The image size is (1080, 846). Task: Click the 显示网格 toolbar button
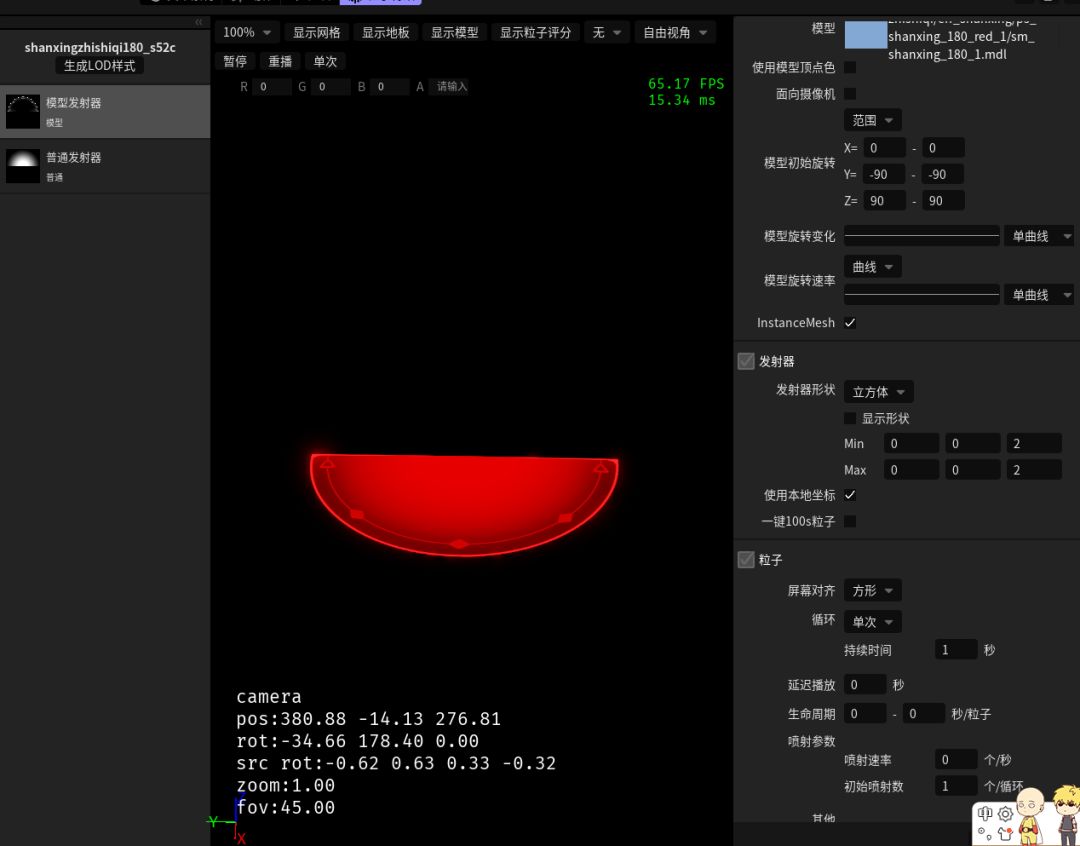(316, 33)
